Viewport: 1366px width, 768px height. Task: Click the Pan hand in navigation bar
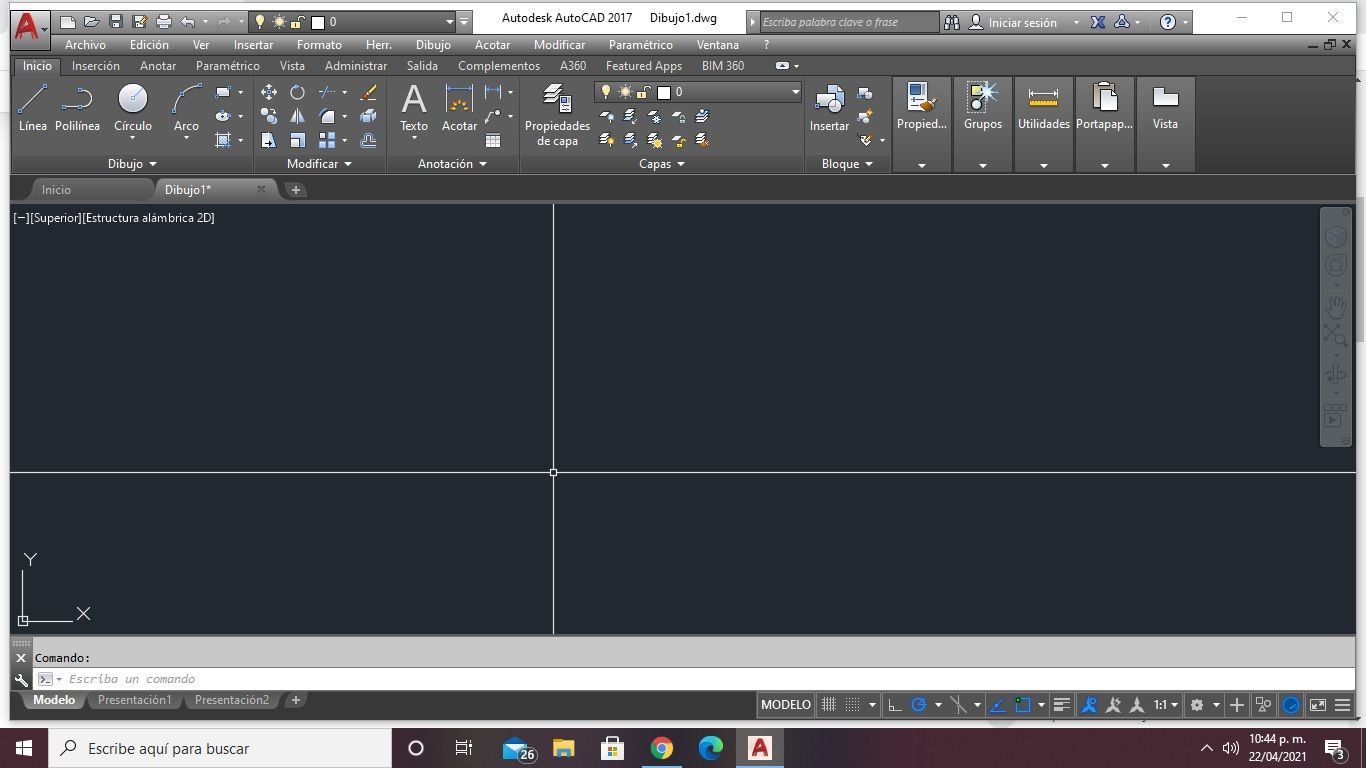click(x=1335, y=306)
